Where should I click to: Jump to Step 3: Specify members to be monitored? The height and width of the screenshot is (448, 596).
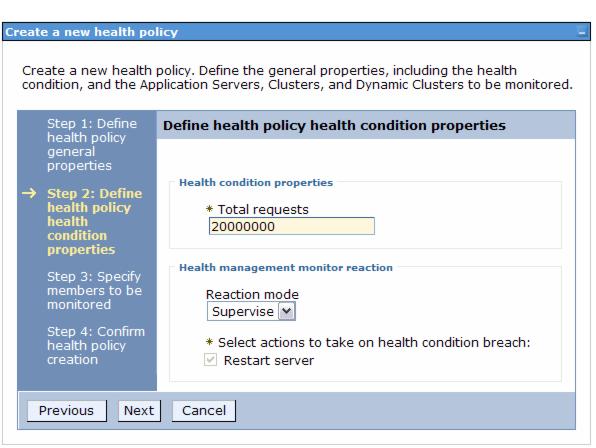94,290
